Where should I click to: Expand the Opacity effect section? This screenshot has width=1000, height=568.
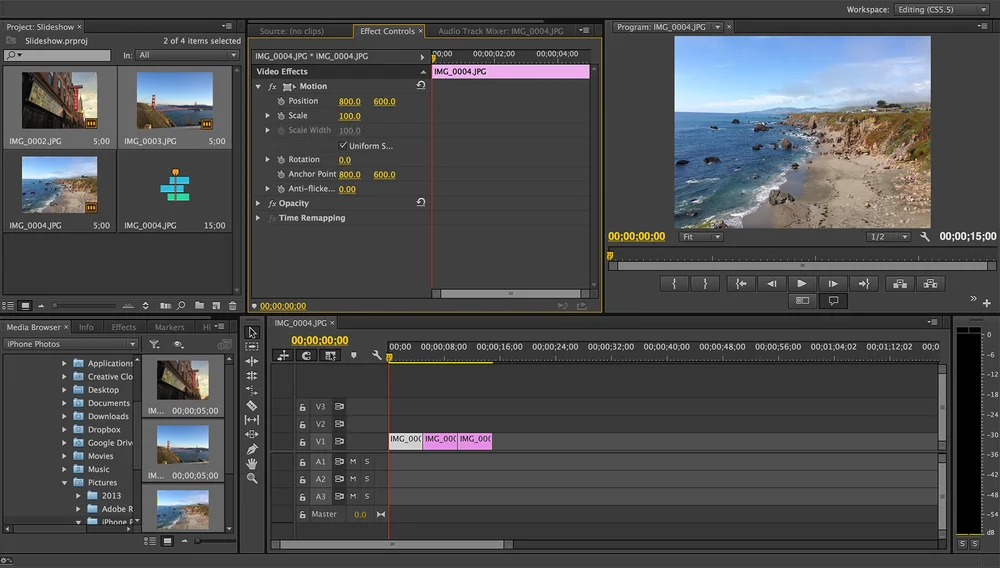(x=258, y=203)
